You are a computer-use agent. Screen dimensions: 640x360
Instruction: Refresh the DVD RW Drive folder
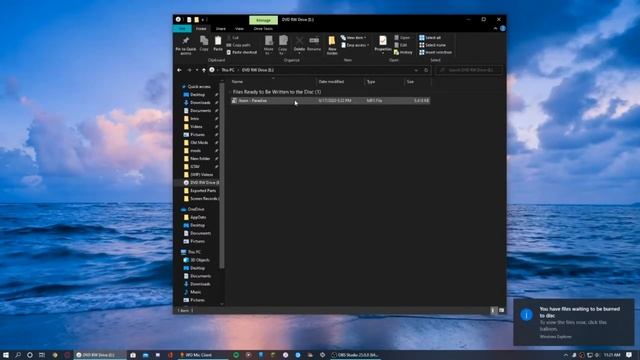426,70
